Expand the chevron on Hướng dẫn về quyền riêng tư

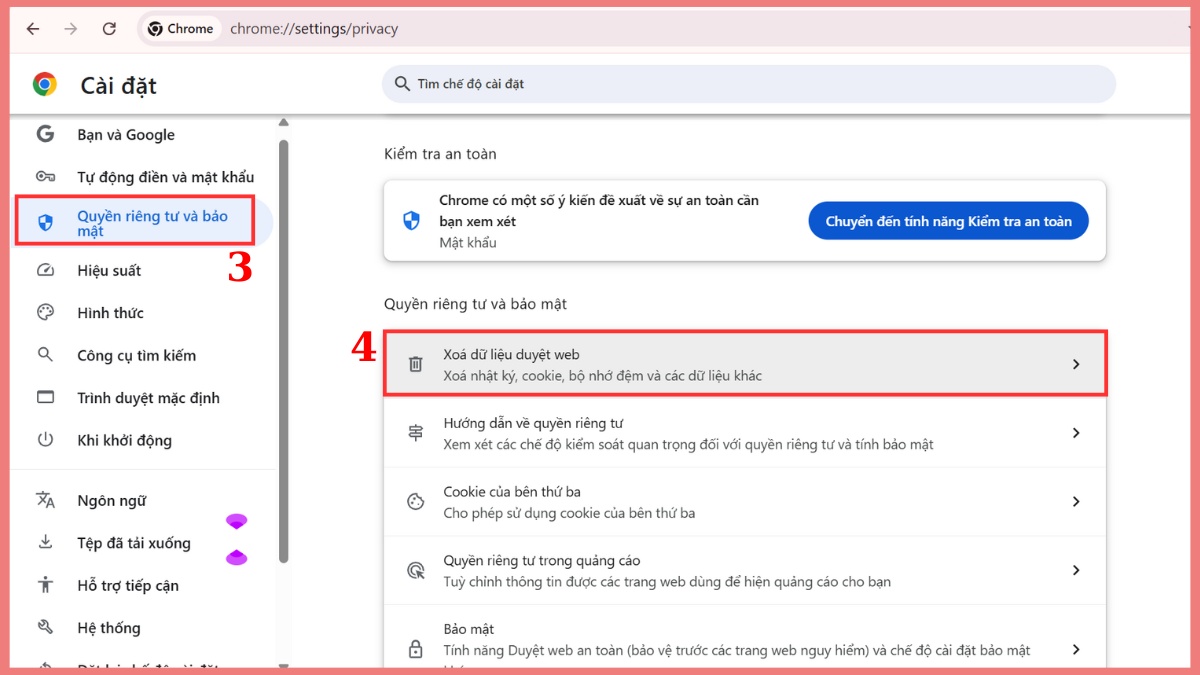click(x=1076, y=433)
